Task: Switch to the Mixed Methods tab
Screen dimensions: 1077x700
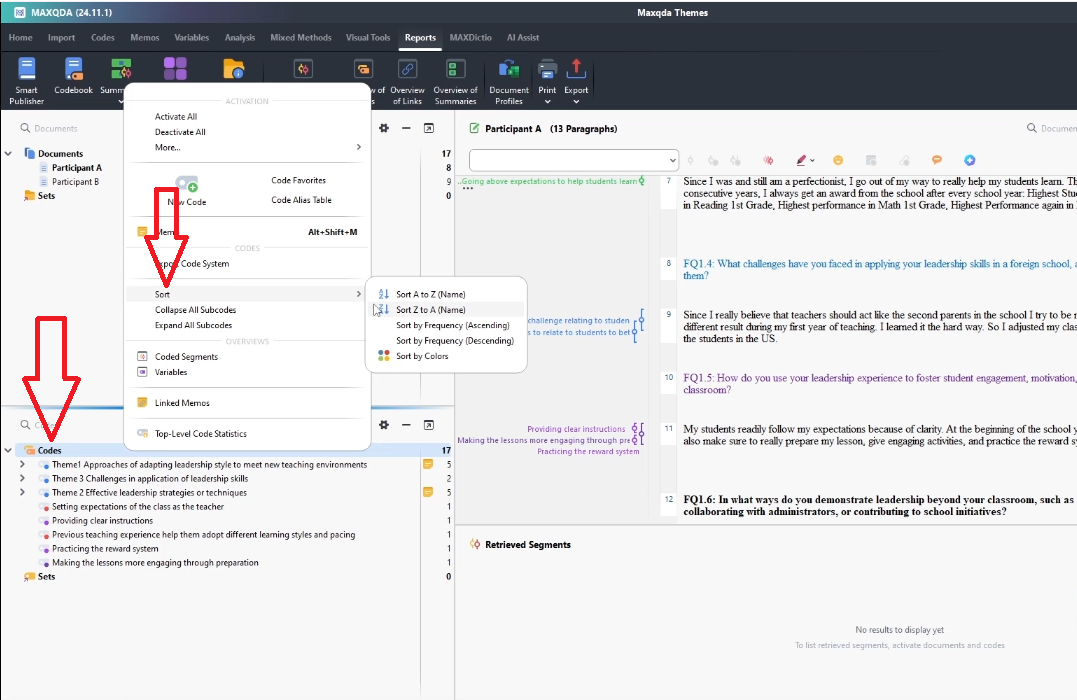Action: 300,38
